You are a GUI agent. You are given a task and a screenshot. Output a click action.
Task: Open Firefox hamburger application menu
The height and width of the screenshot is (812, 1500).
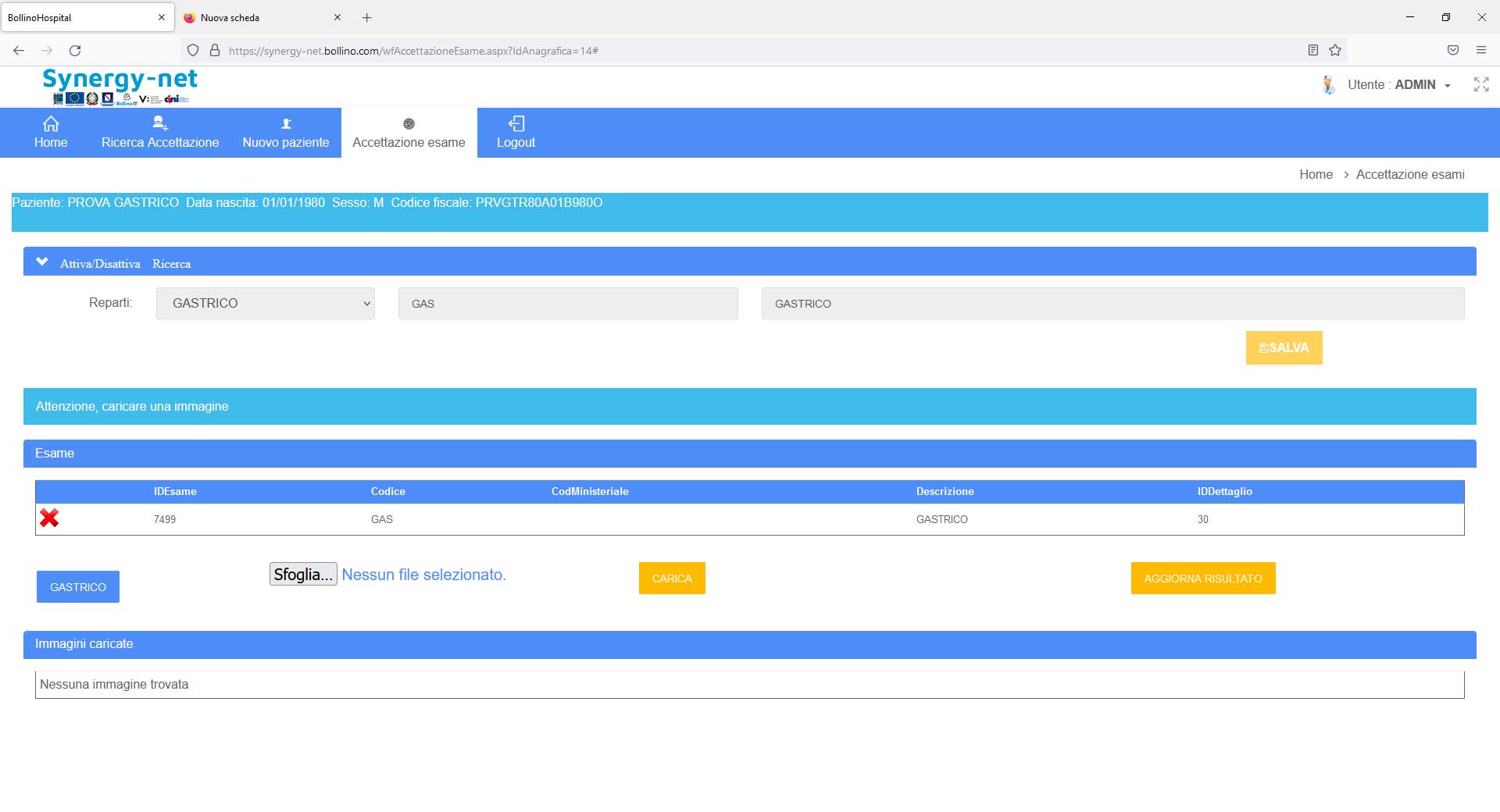[x=1480, y=50]
